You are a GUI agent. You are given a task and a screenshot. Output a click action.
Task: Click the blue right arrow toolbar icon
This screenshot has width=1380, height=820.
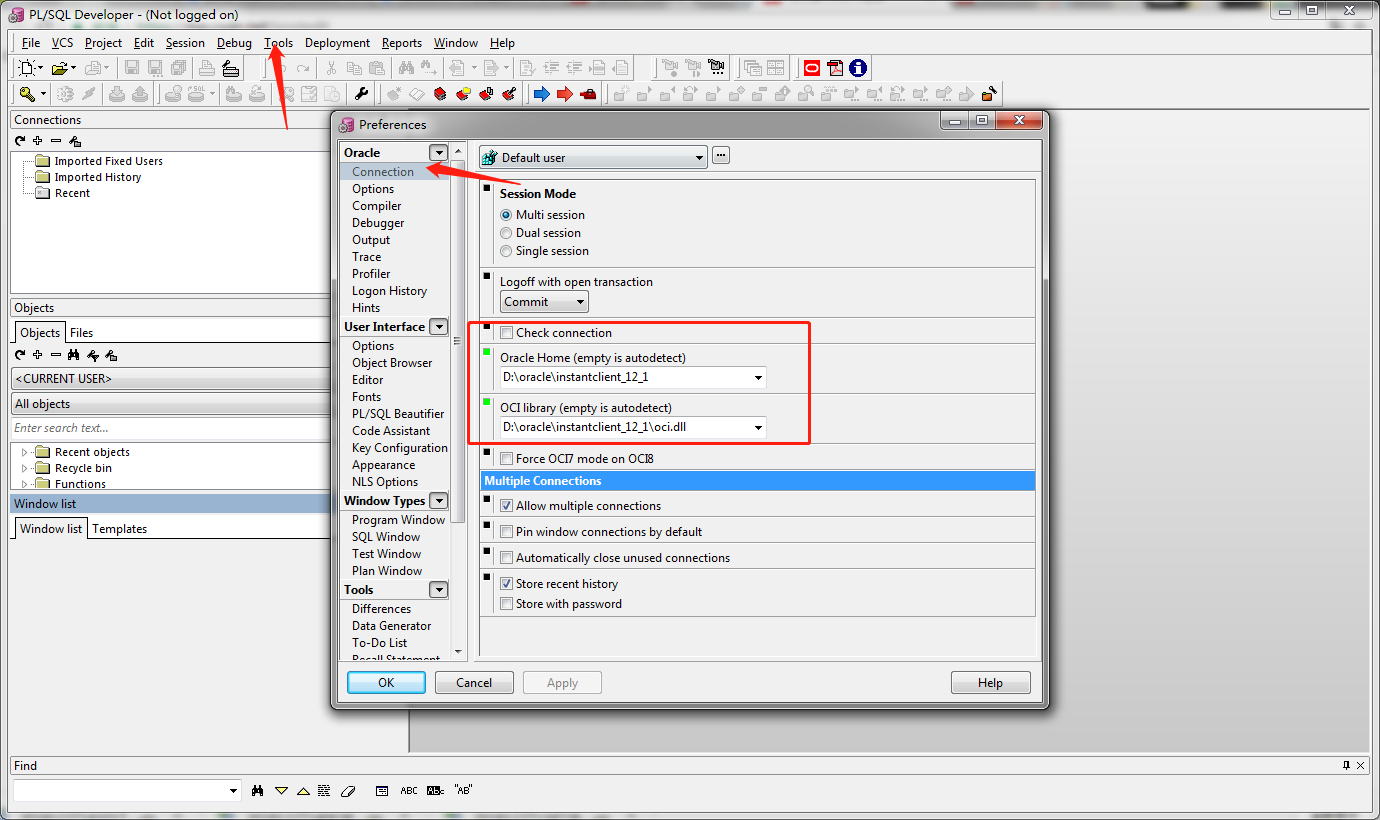click(x=541, y=94)
